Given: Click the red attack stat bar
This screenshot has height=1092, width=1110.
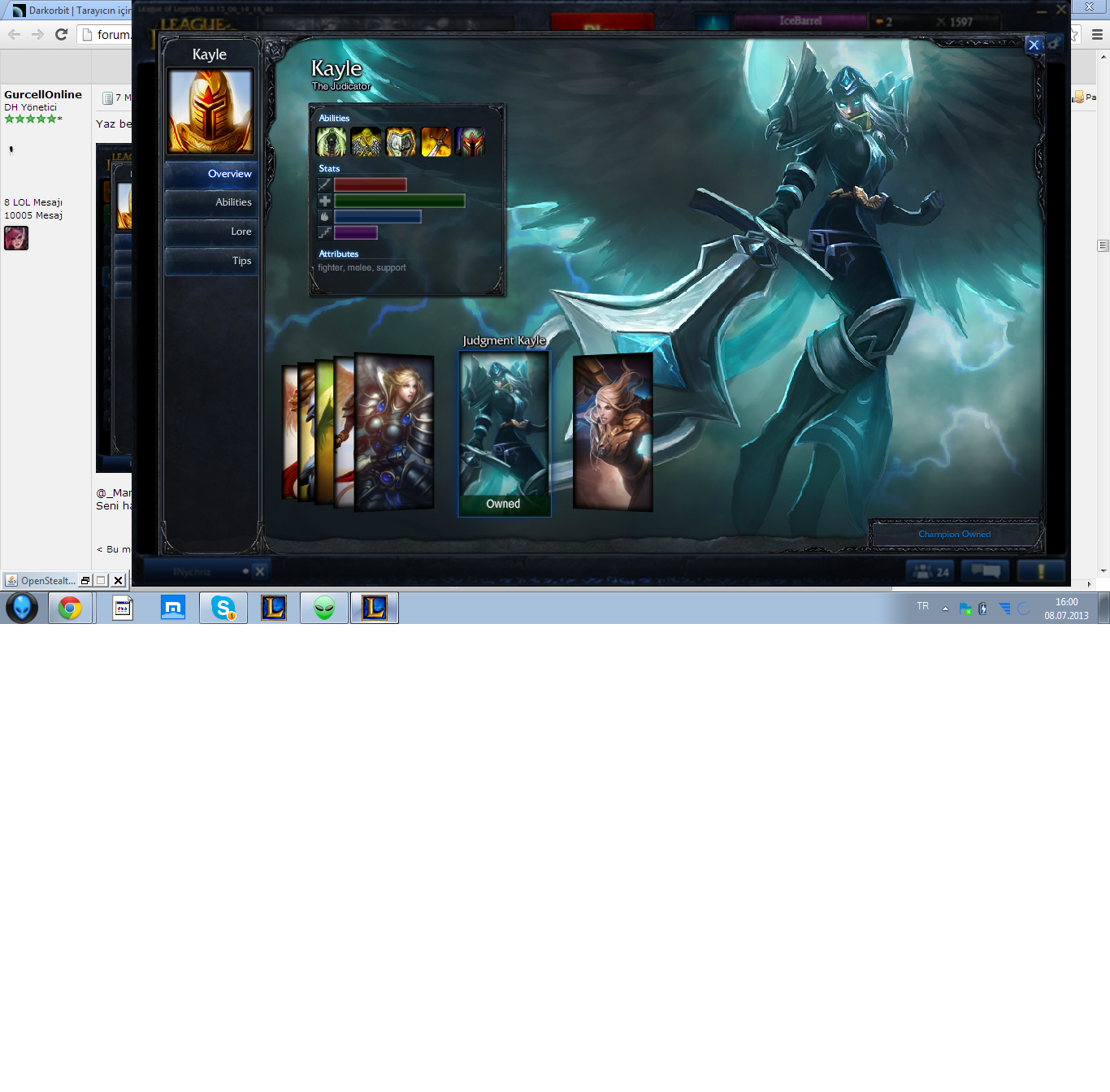Looking at the screenshot, I should (370, 184).
